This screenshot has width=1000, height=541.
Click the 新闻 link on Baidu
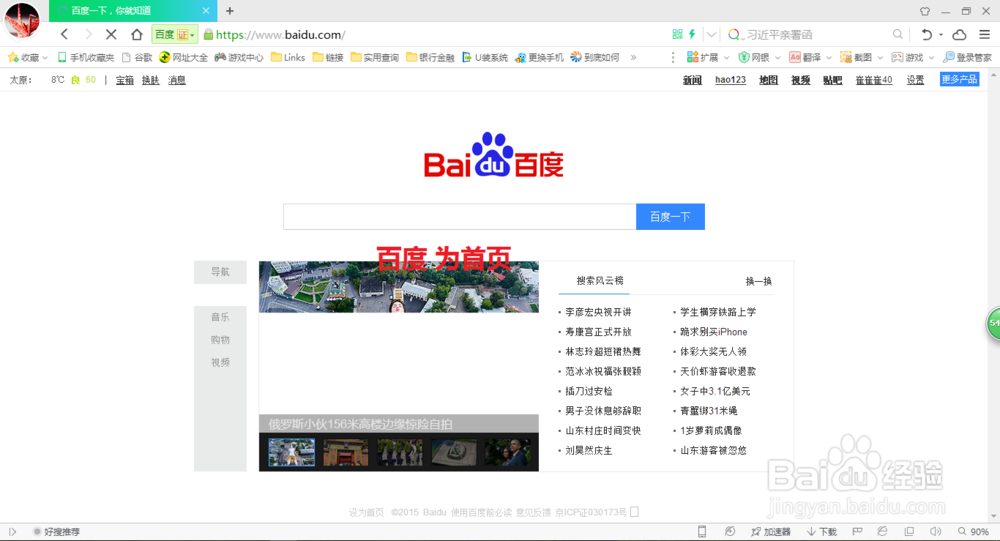[692, 80]
